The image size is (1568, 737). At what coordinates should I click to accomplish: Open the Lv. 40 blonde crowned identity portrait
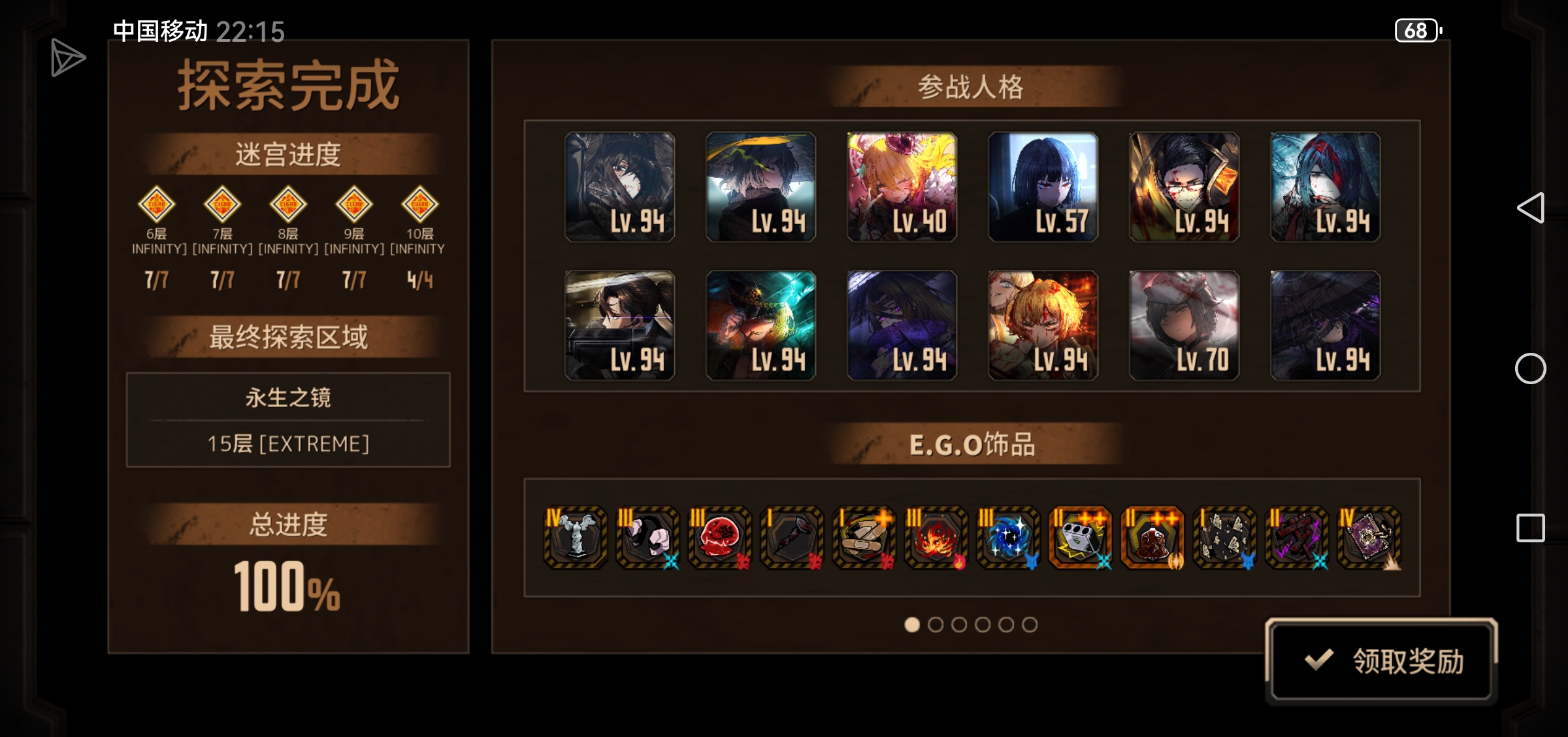coord(902,187)
